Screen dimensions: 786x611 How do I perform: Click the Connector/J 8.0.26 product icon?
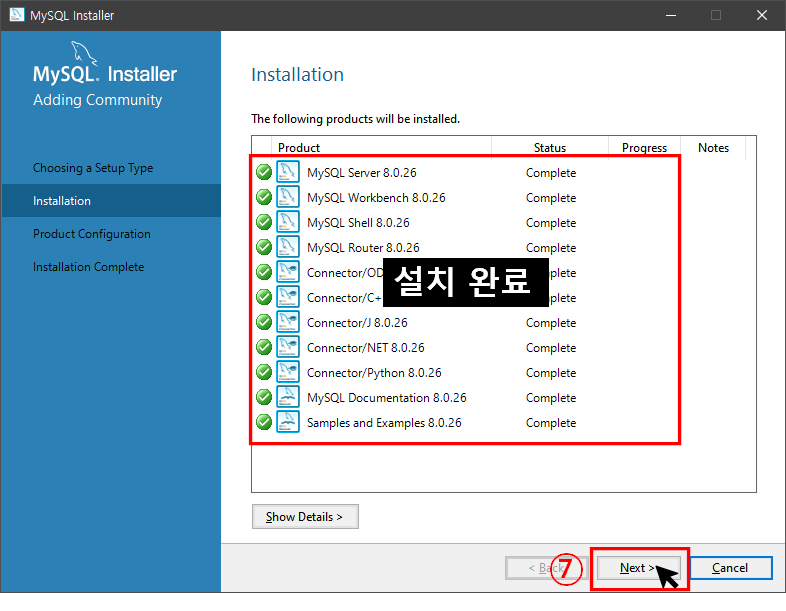288,322
